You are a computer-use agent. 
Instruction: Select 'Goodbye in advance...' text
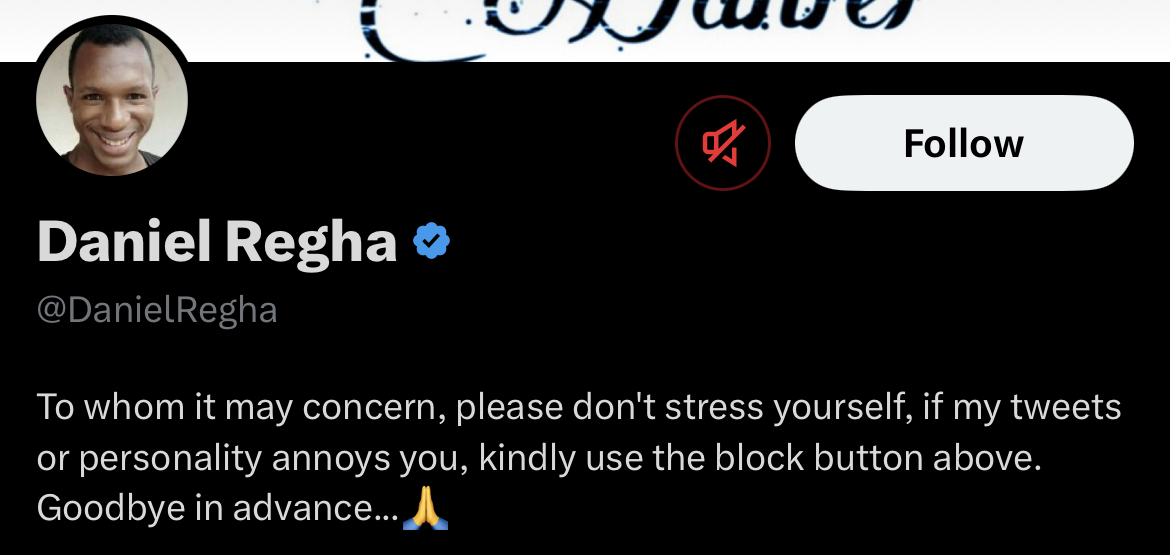coord(218,508)
